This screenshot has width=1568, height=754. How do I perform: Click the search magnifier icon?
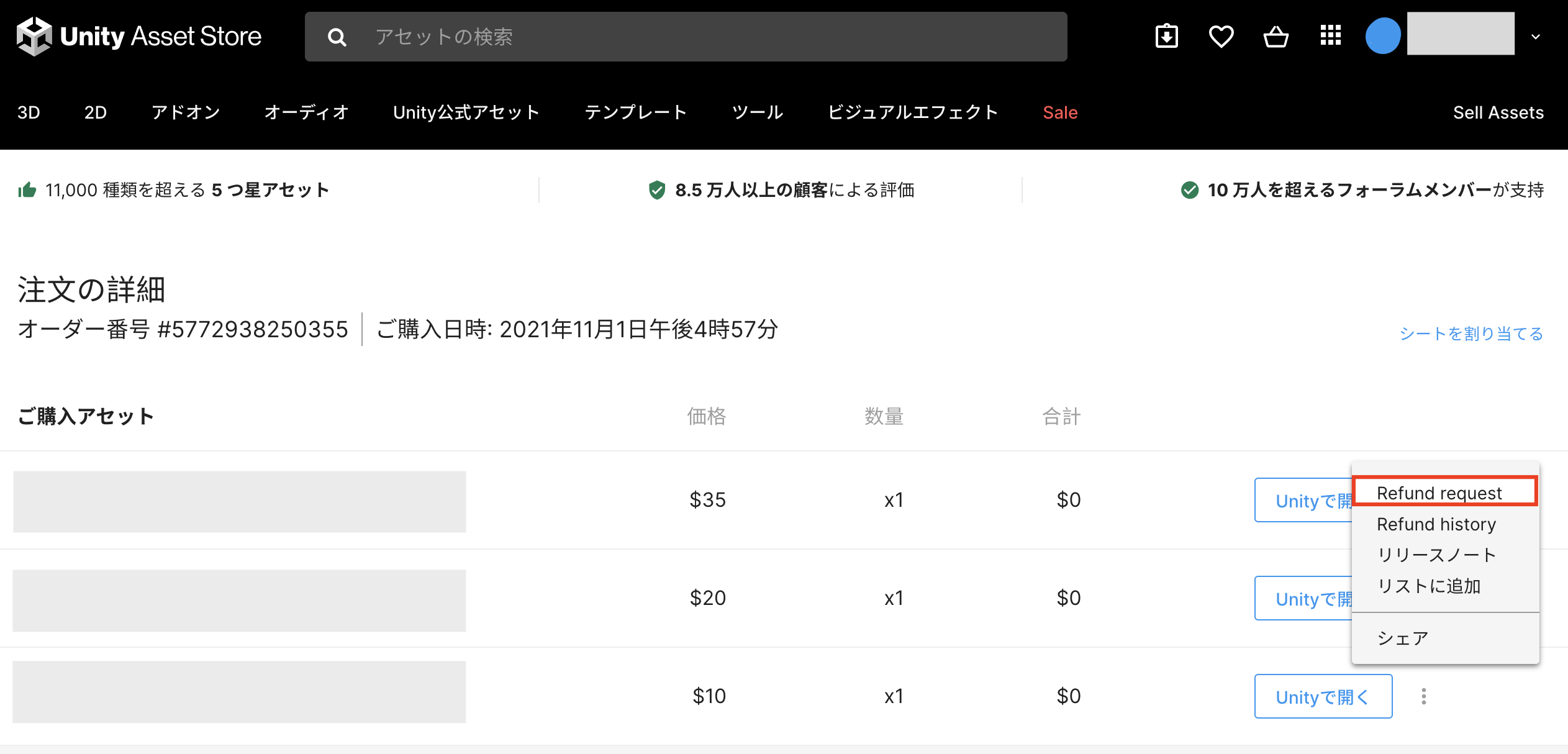point(337,37)
